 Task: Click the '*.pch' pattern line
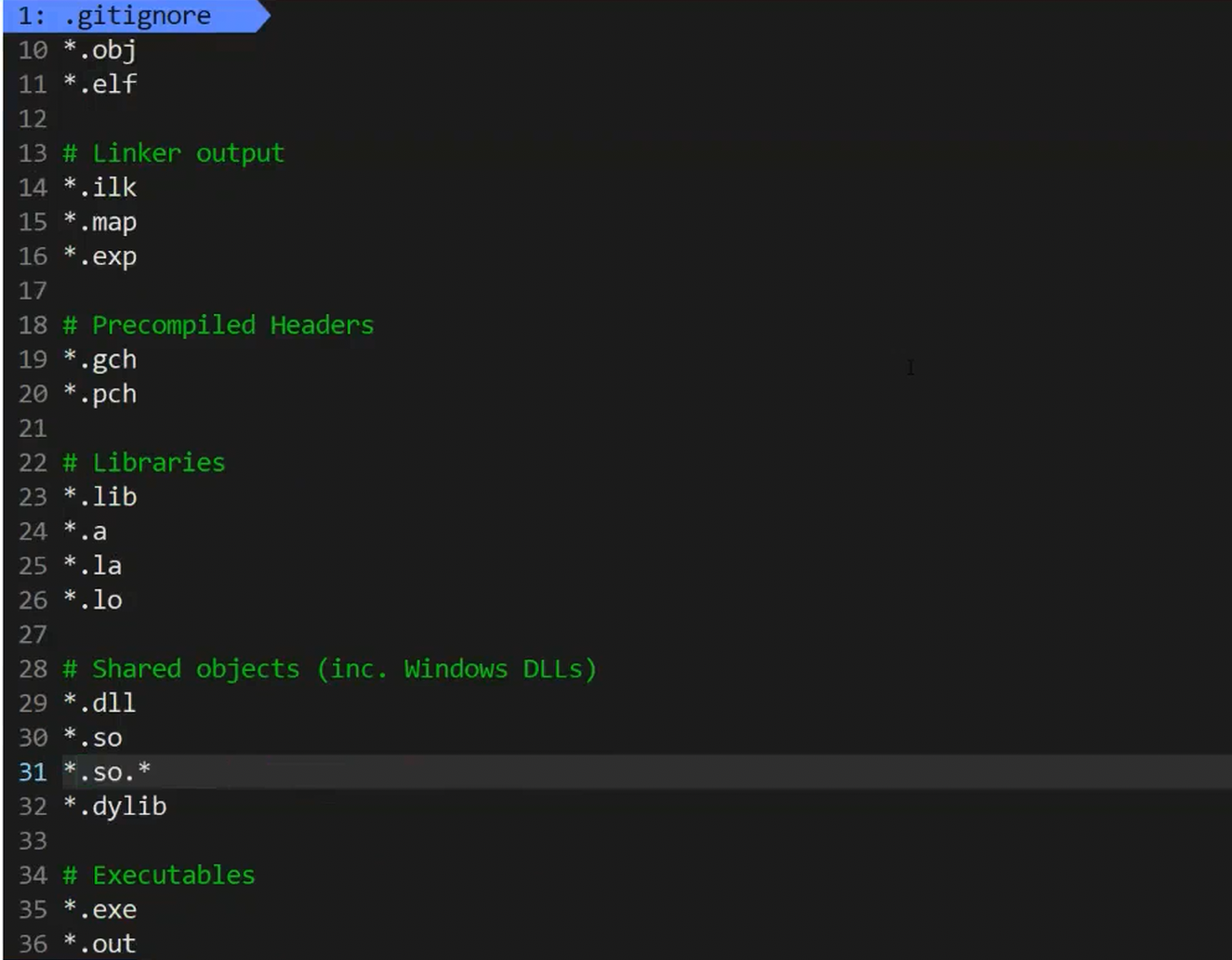point(99,394)
